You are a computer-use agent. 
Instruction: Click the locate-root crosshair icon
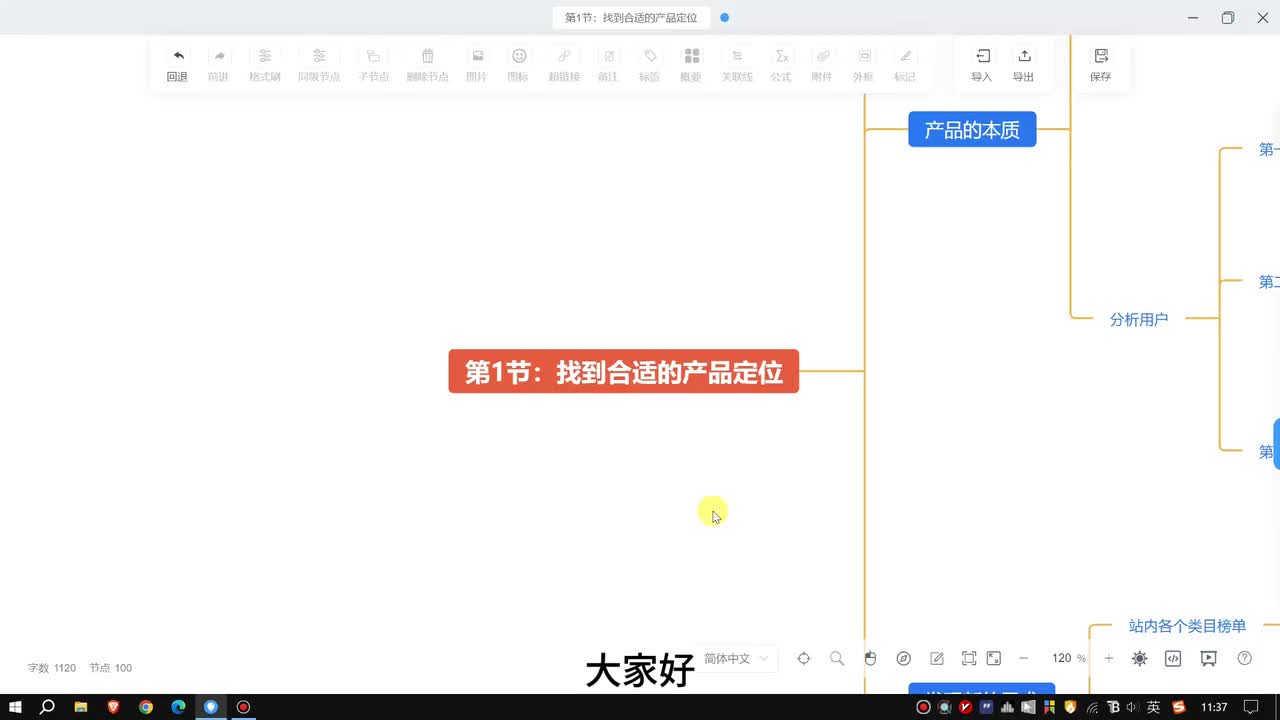point(803,658)
